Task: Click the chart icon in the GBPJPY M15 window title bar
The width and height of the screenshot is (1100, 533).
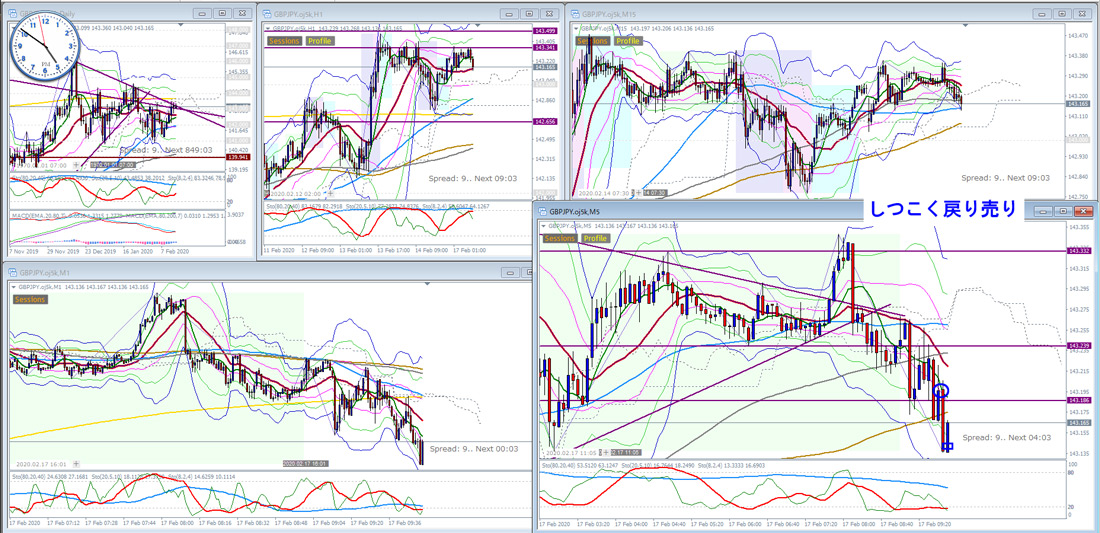Action: pos(575,13)
